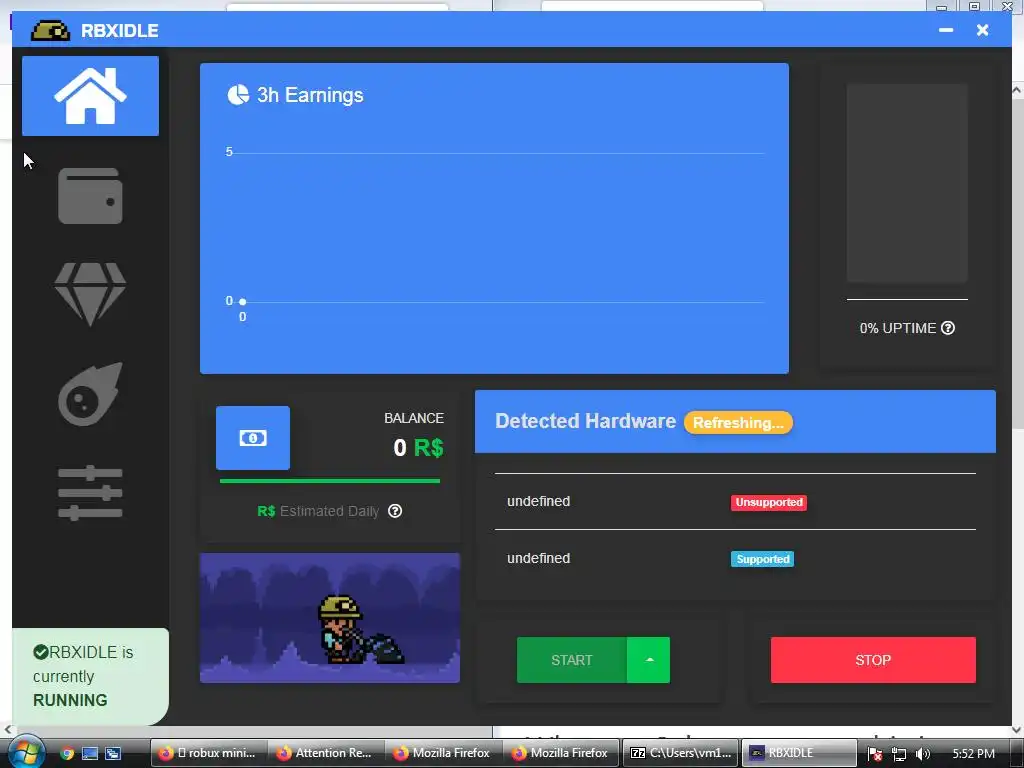Switch to the Attention Re... Firefox taskbar item
Screen dimensions: 1024x768
(327, 753)
